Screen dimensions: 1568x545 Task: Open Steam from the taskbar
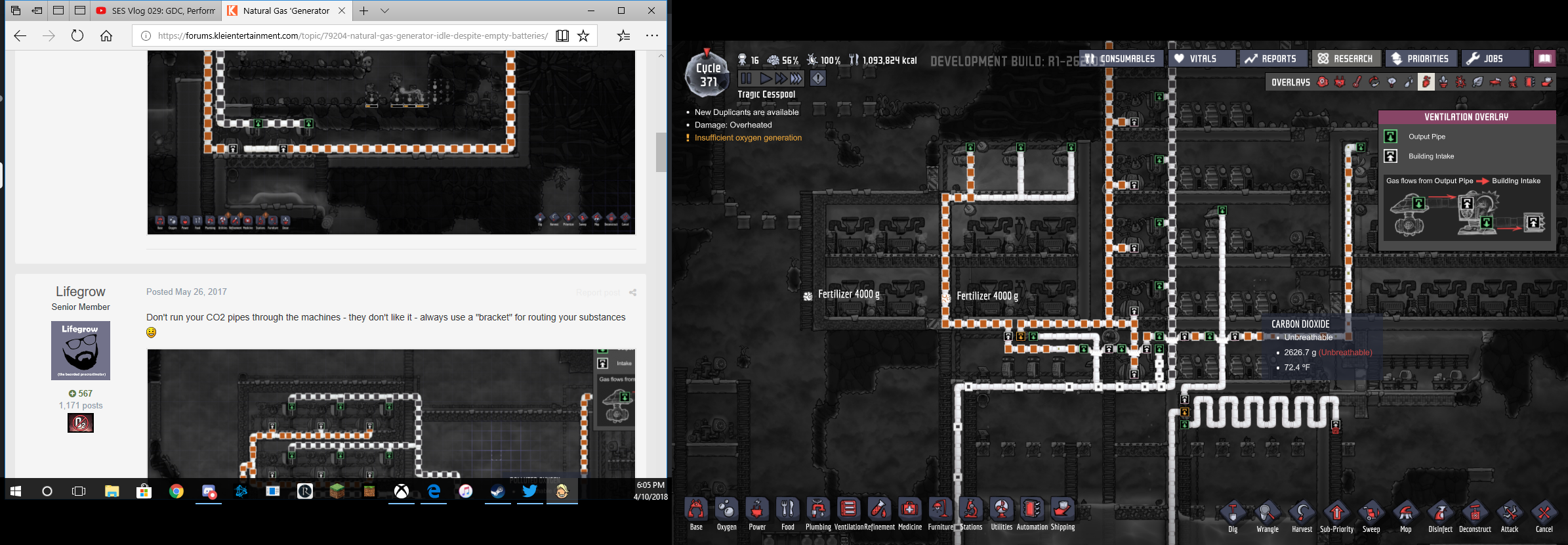coord(498,491)
